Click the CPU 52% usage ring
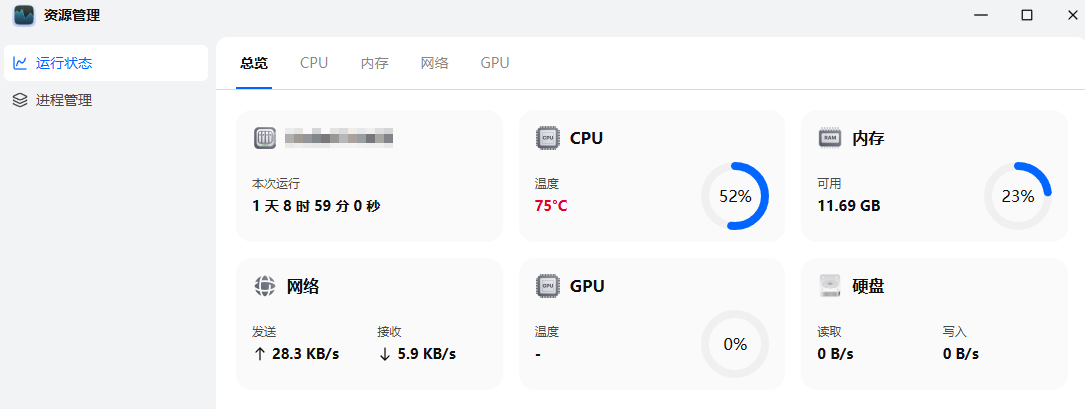The image size is (1085, 409). tap(735, 196)
